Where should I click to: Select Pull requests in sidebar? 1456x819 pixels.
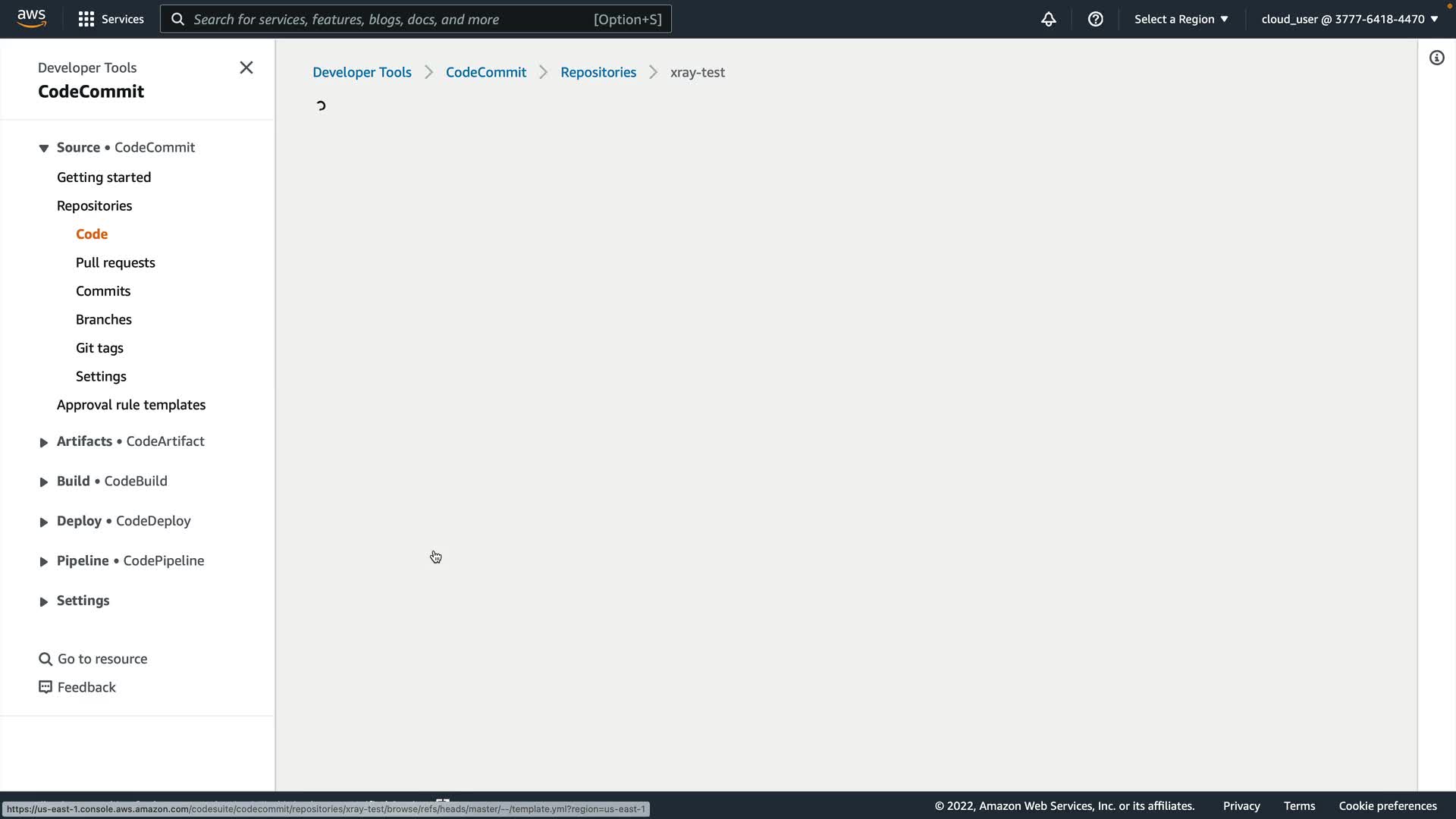[x=115, y=262]
